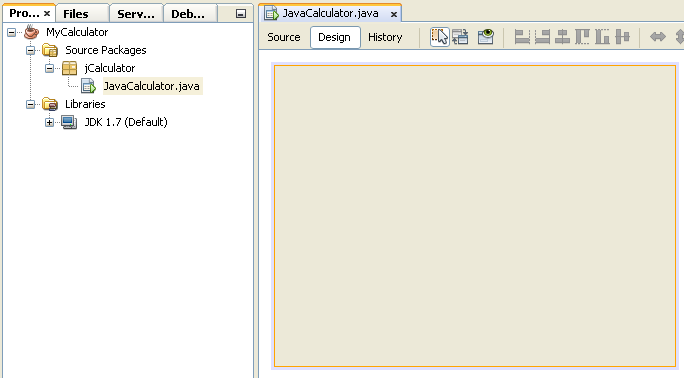The width and height of the screenshot is (684, 378).
Task: Click the file icon on JavaCalculator.java editor tab
Action: [272, 14]
